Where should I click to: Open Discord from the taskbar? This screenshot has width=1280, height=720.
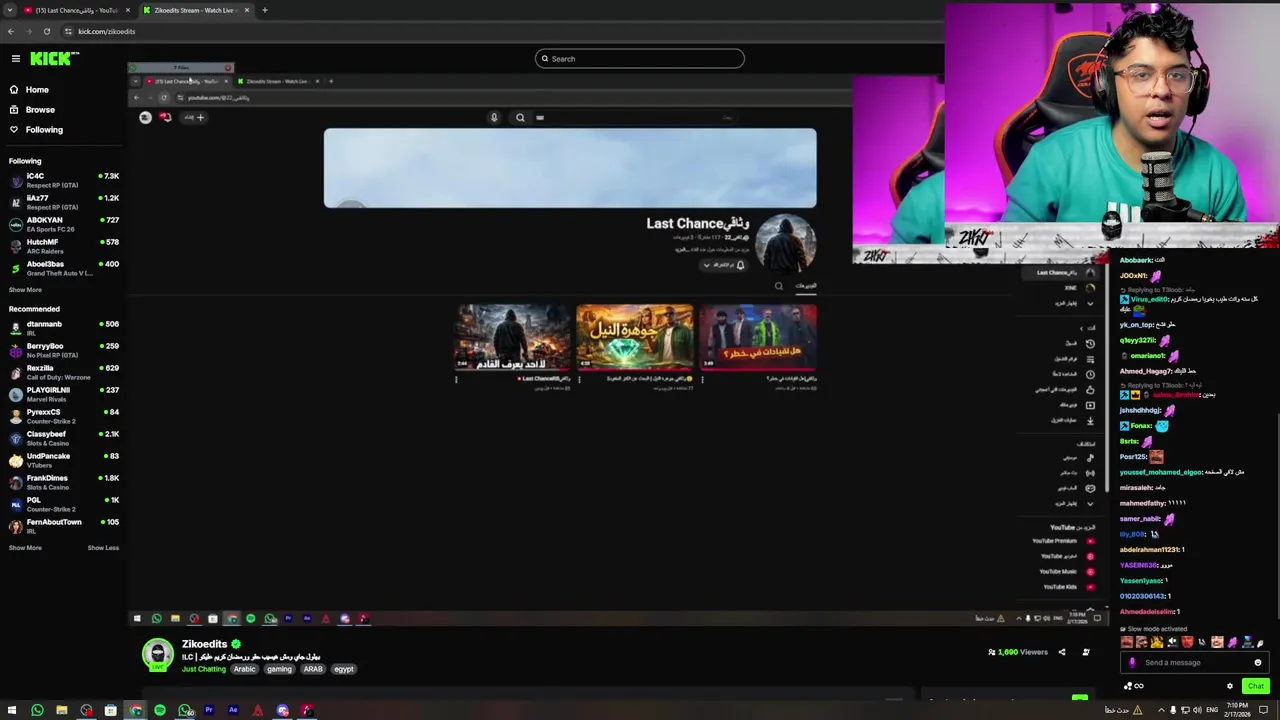(282, 711)
